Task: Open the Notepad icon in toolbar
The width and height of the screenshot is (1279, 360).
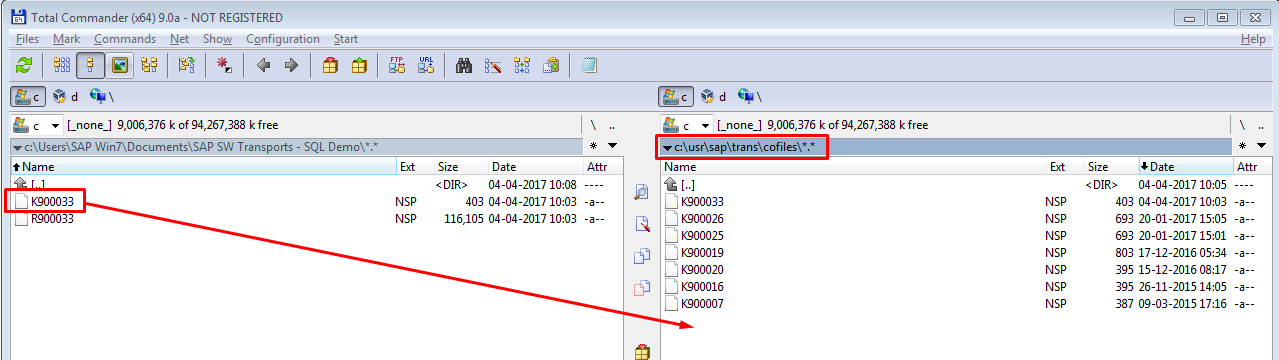Action: [x=589, y=65]
